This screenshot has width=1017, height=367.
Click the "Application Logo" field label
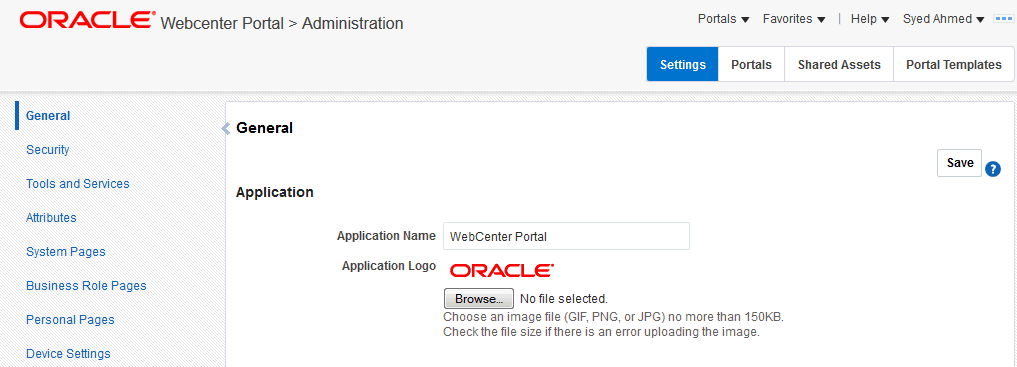tap(389, 266)
